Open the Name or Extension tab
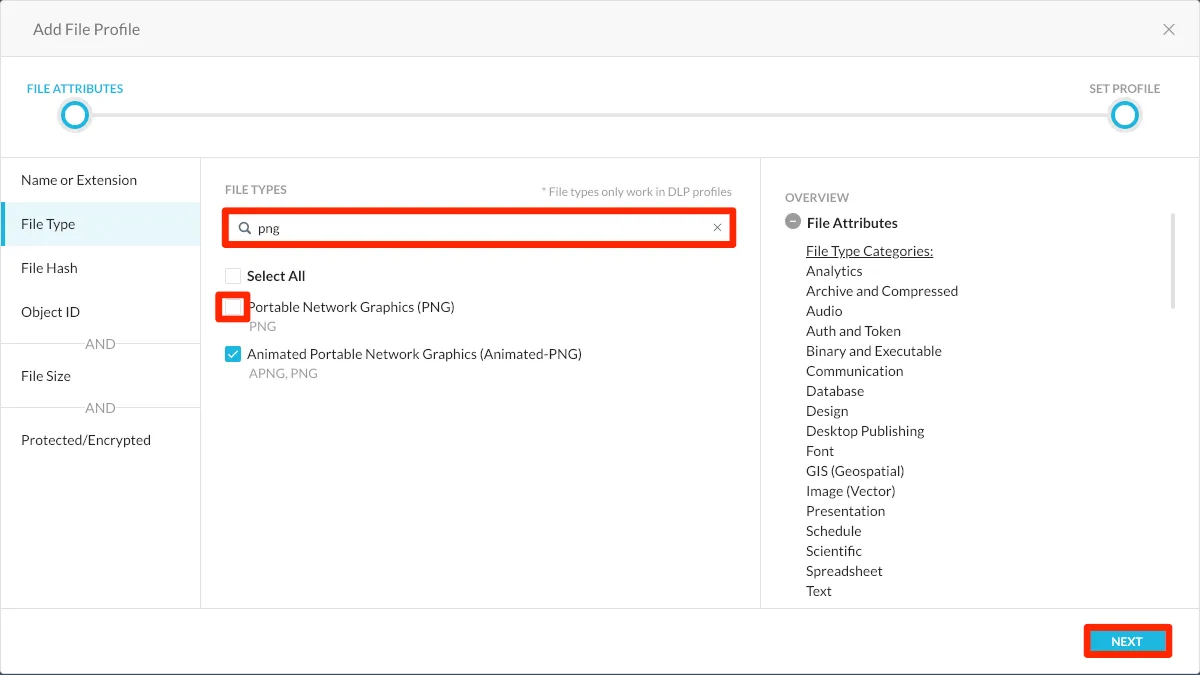Image resolution: width=1200 pixels, height=675 pixels. (79, 180)
